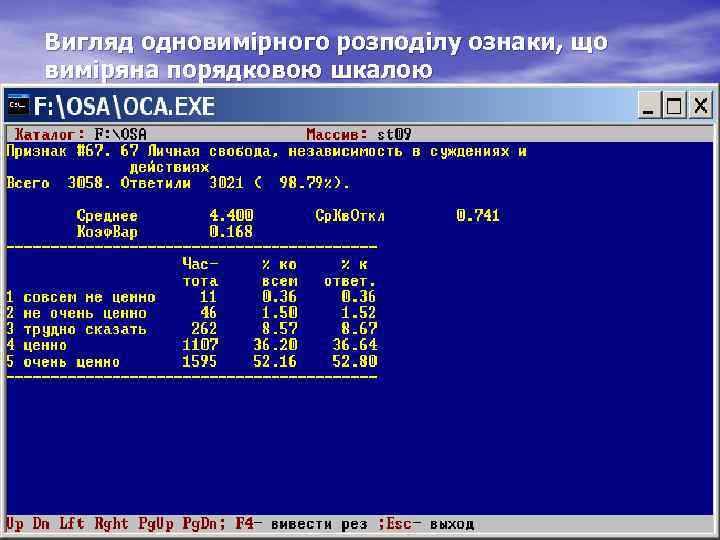The image size is (720, 540).
Task: Click frequency value 1595
Action: (x=200, y=361)
